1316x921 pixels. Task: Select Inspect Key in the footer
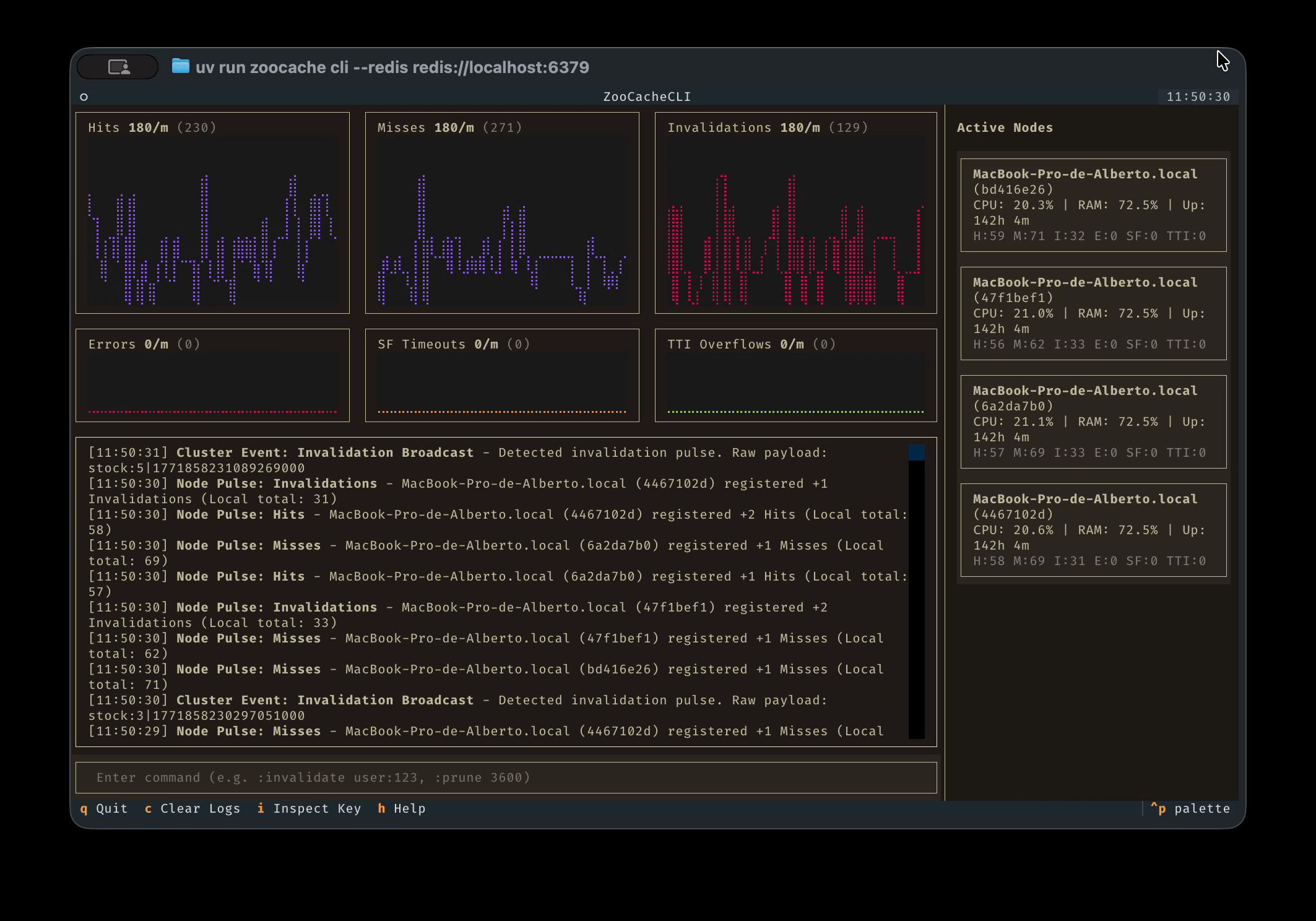coord(310,808)
